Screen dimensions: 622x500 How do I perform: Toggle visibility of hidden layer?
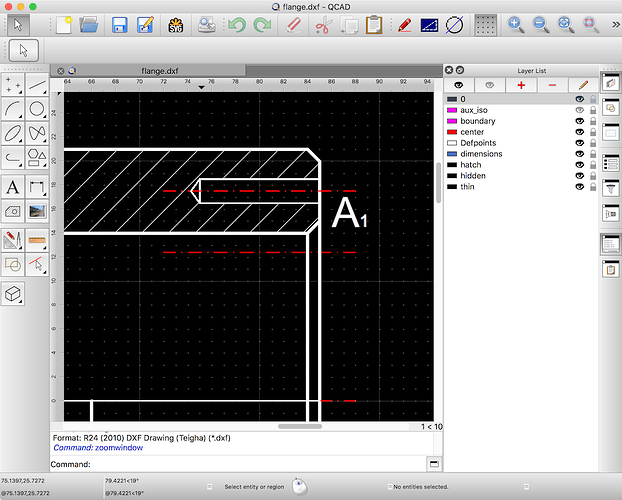click(x=580, y=175)
